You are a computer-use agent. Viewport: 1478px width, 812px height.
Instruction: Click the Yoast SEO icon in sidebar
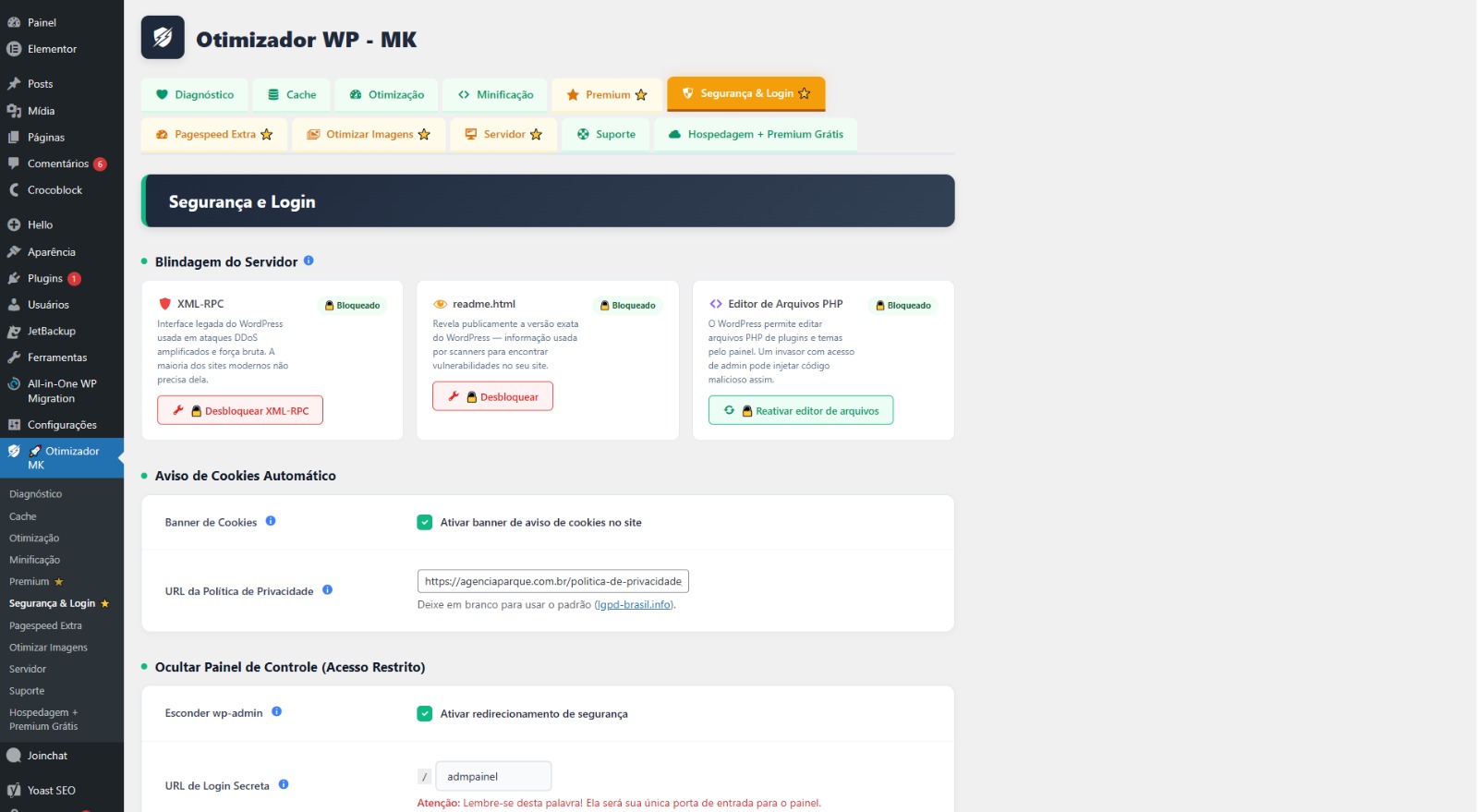pyautogui.click(x=14, y=790)
